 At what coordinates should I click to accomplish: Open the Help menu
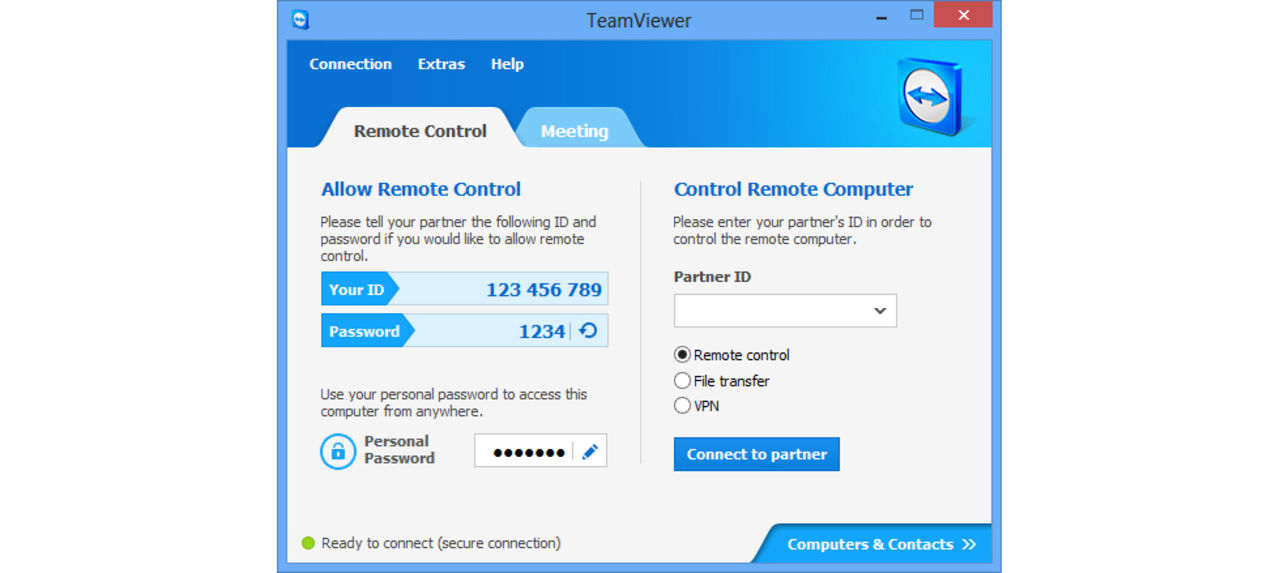click(x=507, y=64)
